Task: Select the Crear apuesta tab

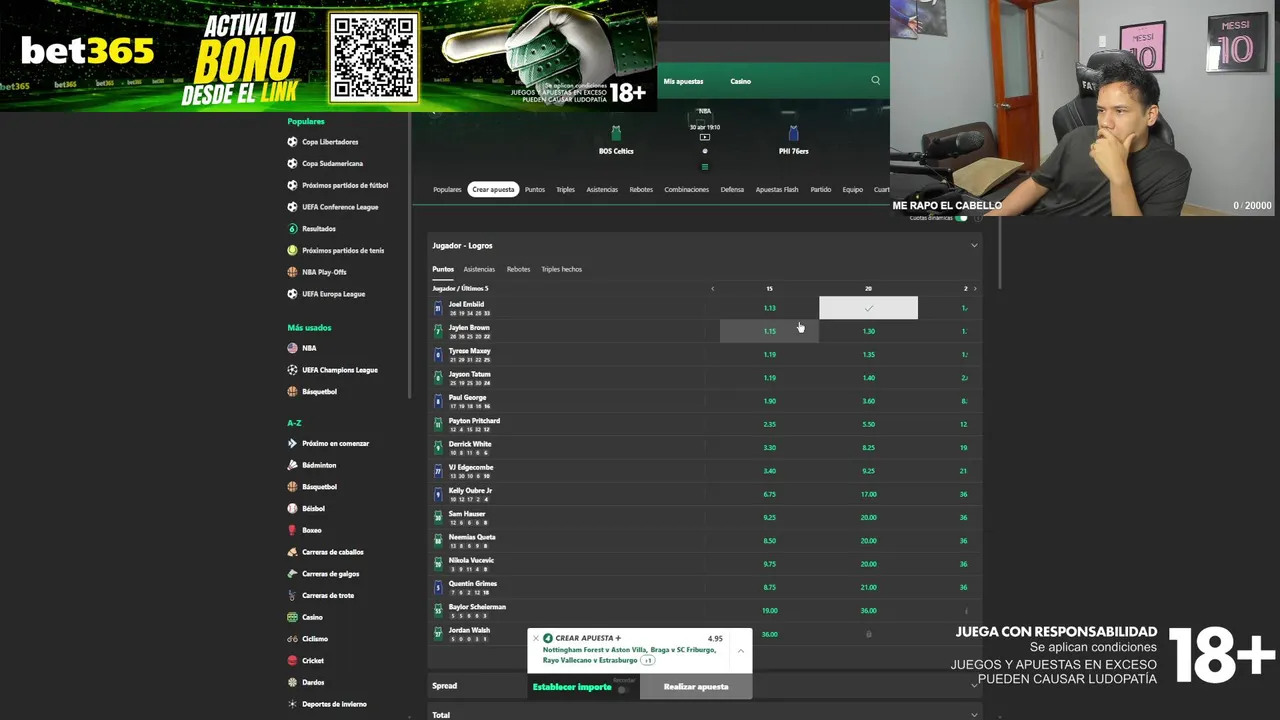Action: pos(493,189)
